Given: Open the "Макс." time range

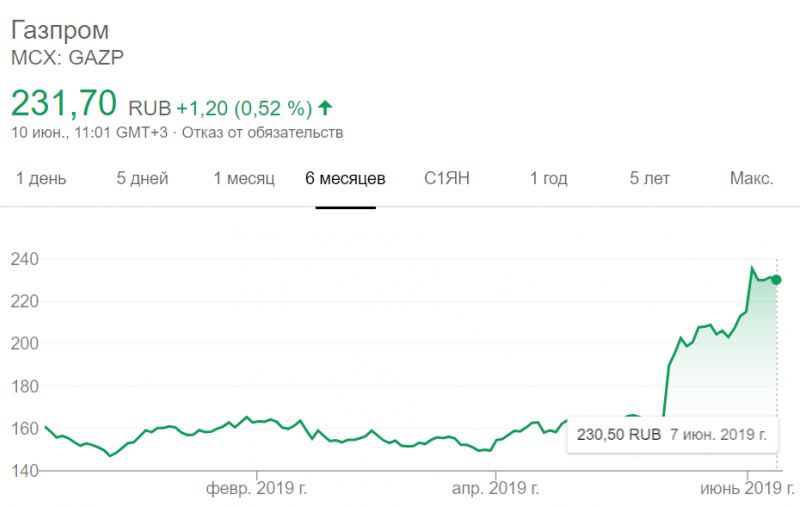Looking at the screenshot, I should (752, 179).
